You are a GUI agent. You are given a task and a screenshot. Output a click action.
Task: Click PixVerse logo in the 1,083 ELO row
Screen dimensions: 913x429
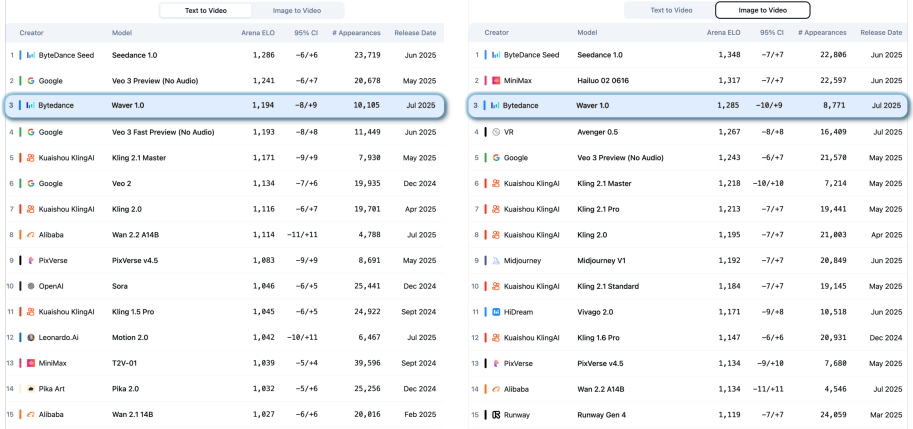tap(31, 261)
